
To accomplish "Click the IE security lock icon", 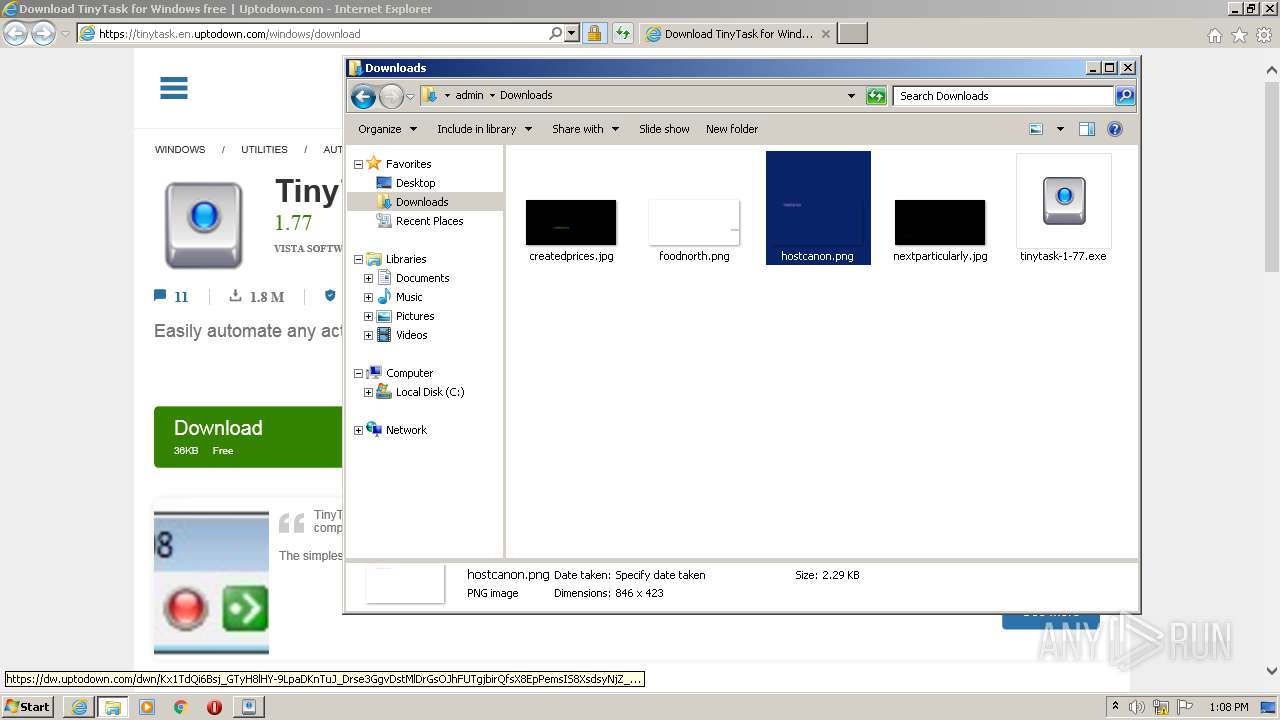I will tap(594, 34).
